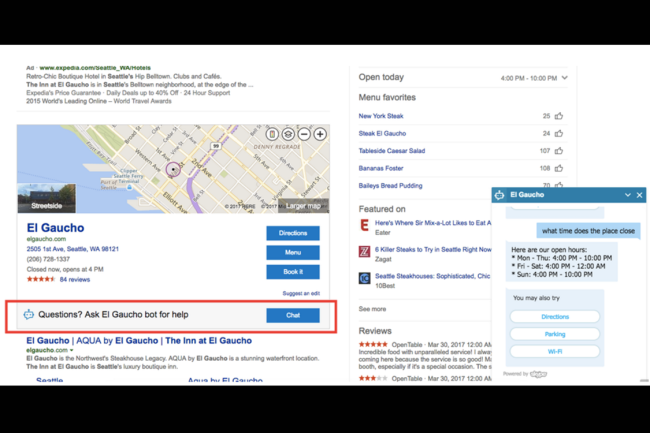
Task: Zoom out the map with minus icon
Action: click(304, 134)
